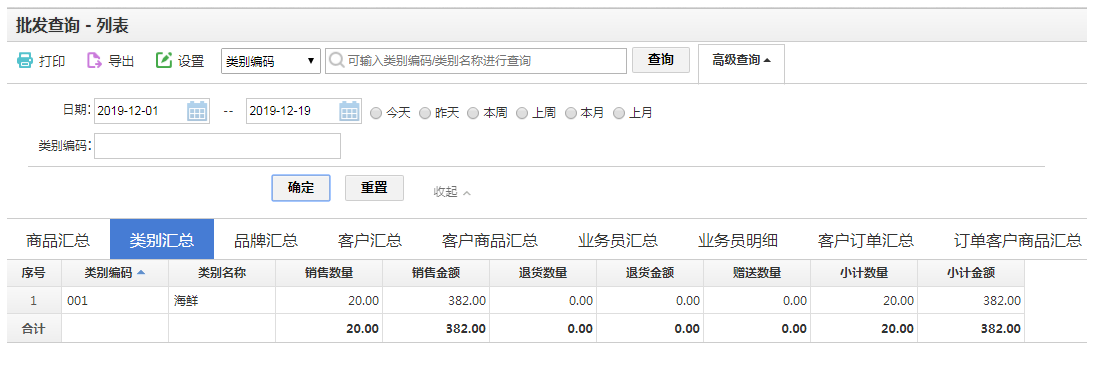The height and width of the screenshot is (374, 1093).
Task: Collapse the 高级查询 advanced query panel
Action: (741, 61)
